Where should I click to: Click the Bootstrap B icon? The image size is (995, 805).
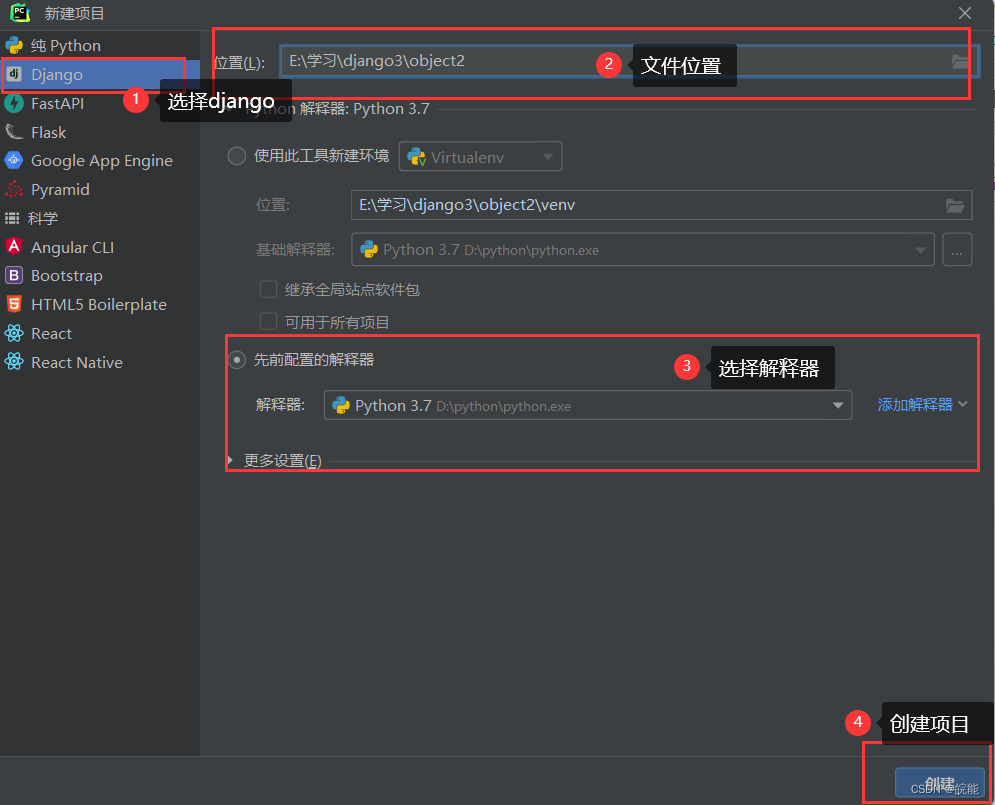(14, 275)
